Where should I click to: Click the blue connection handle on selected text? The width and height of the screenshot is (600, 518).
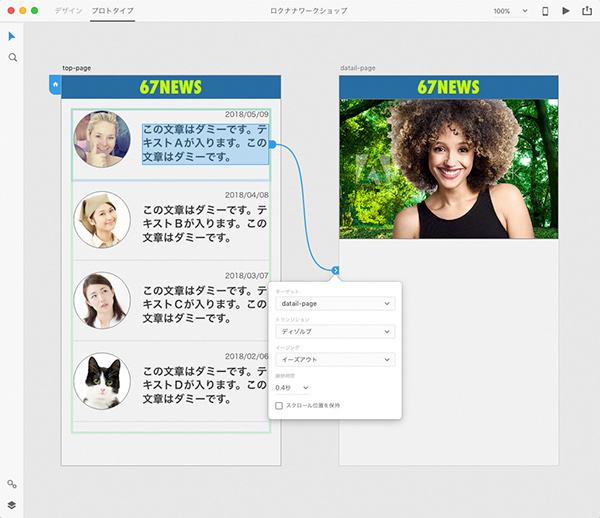[272, 145]
